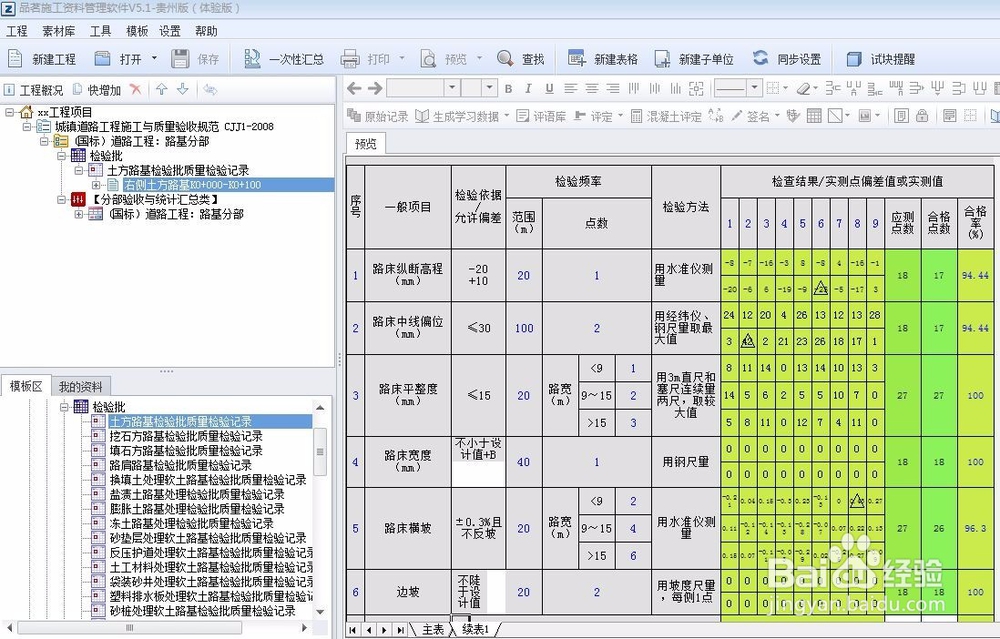The width and height of the screenshot is (1000, 639).
Task: Switch to 我的资料 tab
Action: coord(80,386)
